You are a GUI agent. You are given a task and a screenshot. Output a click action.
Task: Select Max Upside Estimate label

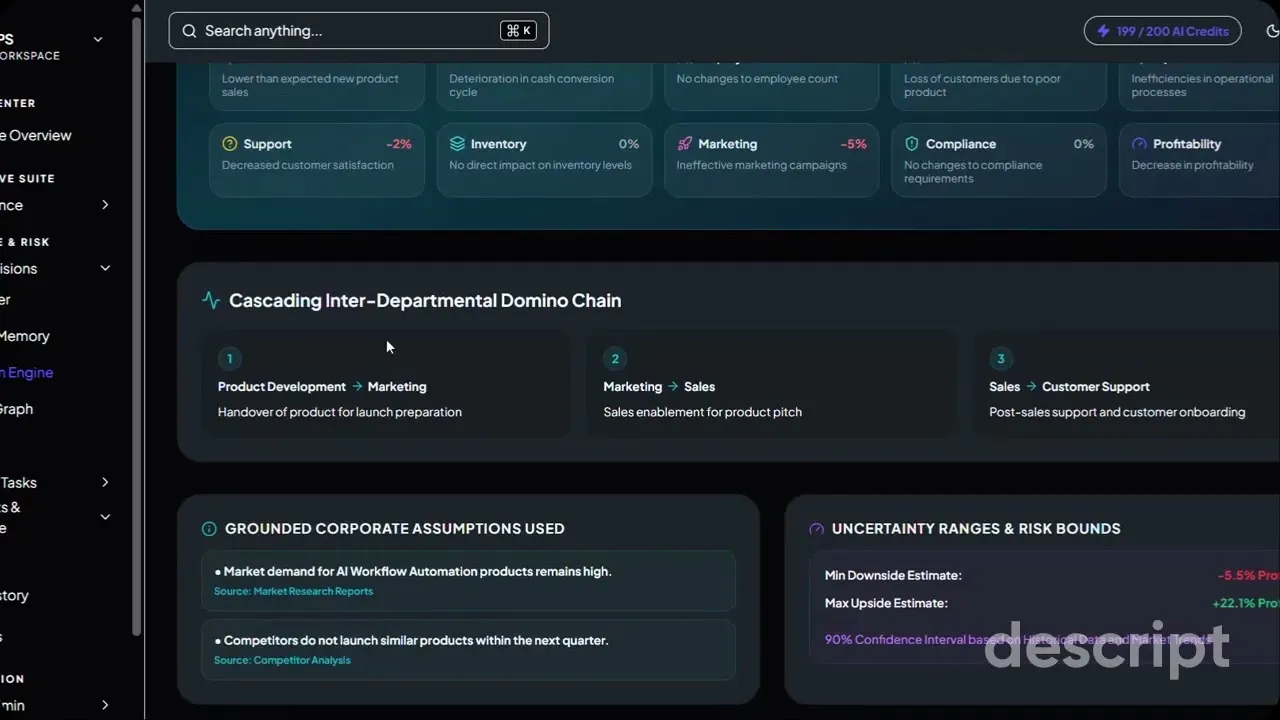click(886, 603)
